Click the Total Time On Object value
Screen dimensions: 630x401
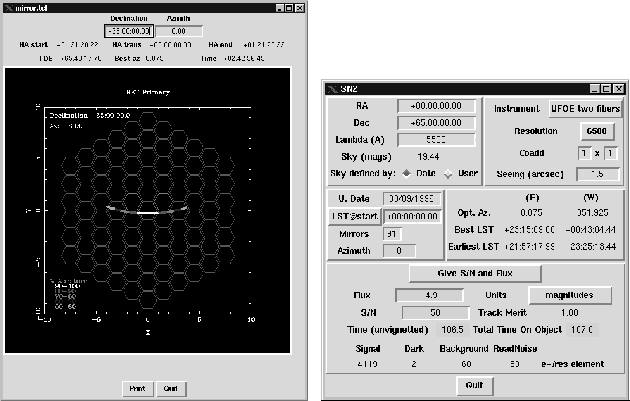[x=582, y=330]
